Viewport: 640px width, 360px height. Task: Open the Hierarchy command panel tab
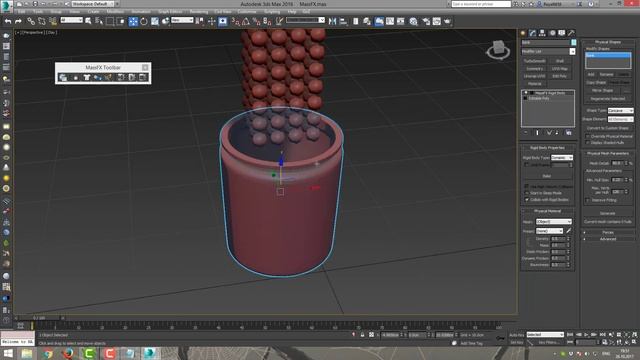click(x=542, y=33)
